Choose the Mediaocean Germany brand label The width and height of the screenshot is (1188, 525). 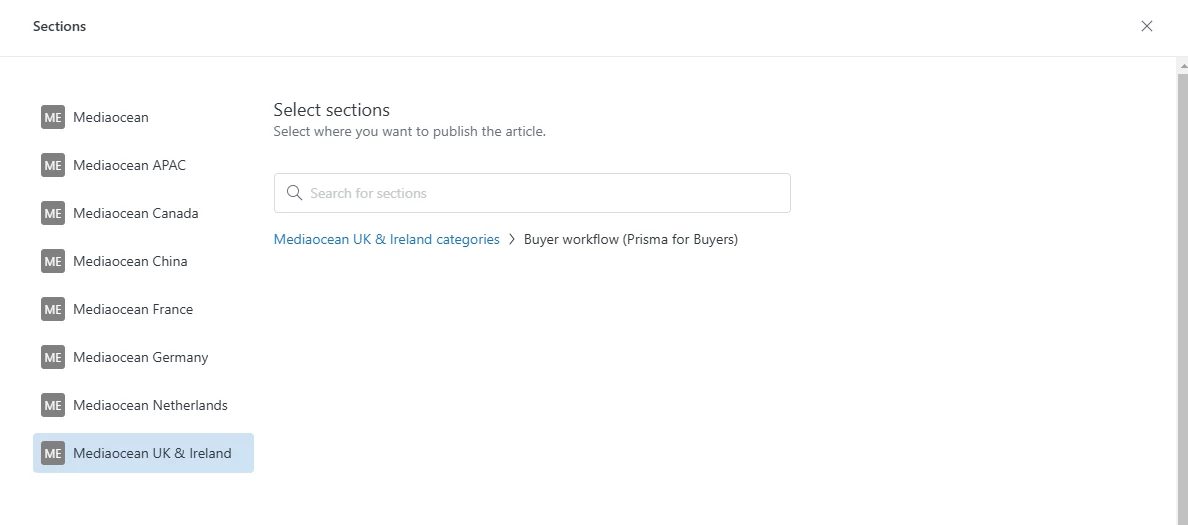tap(141, 357)
